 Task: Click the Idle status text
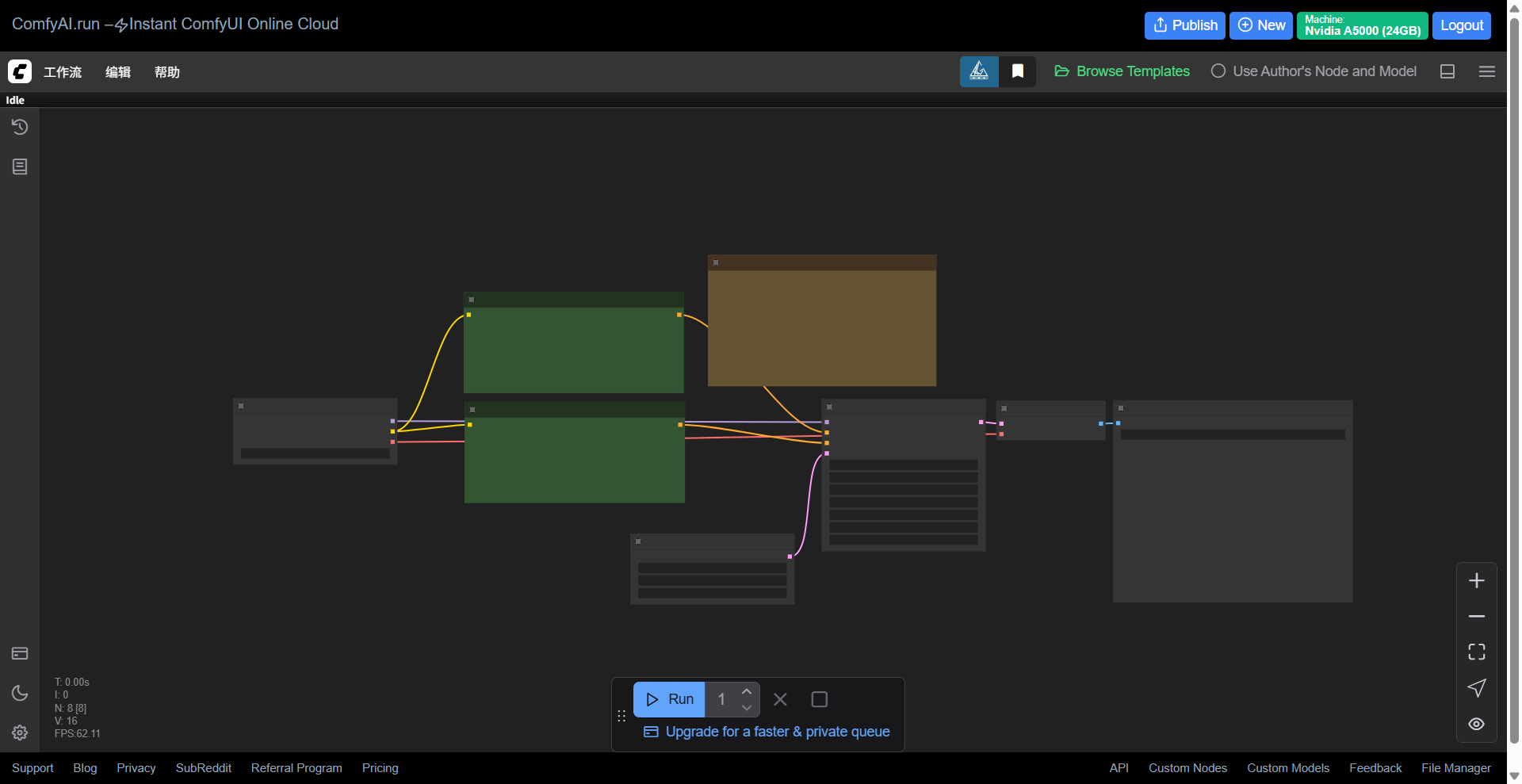coord(15,100)
